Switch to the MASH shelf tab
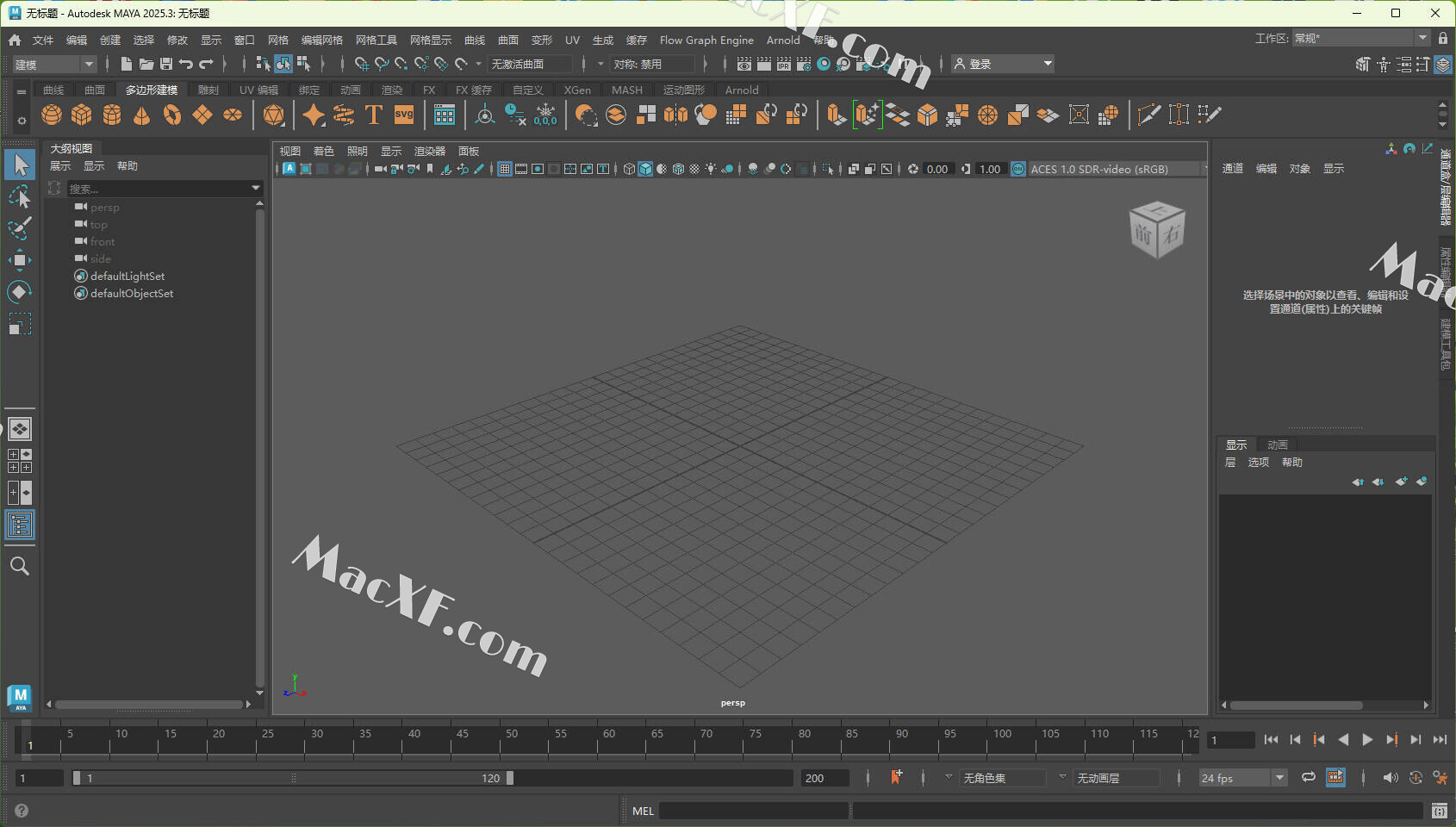Image resolution: width=1456 pixels, height=827 pixels. (627, 90)
